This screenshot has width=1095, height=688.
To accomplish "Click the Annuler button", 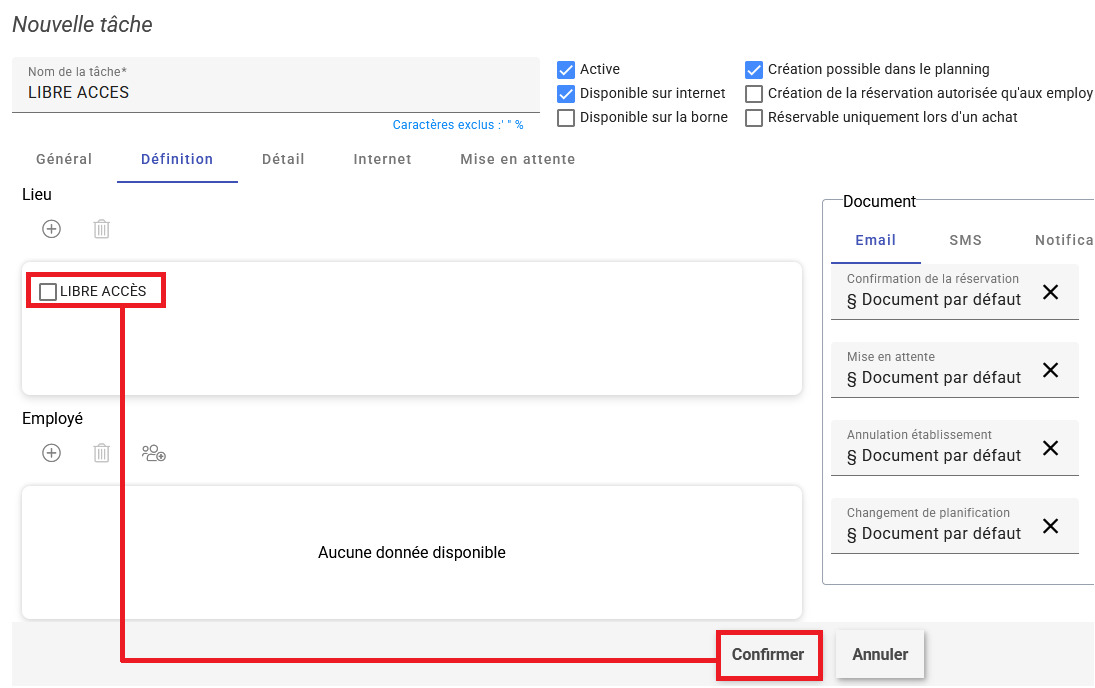I will (x=879, y=655).
